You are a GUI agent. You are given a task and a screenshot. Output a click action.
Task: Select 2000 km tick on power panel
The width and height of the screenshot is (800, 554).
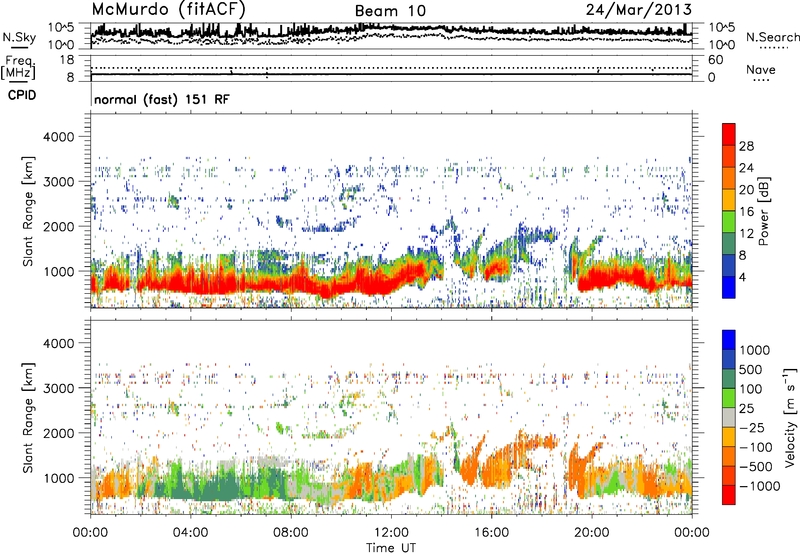59,226
